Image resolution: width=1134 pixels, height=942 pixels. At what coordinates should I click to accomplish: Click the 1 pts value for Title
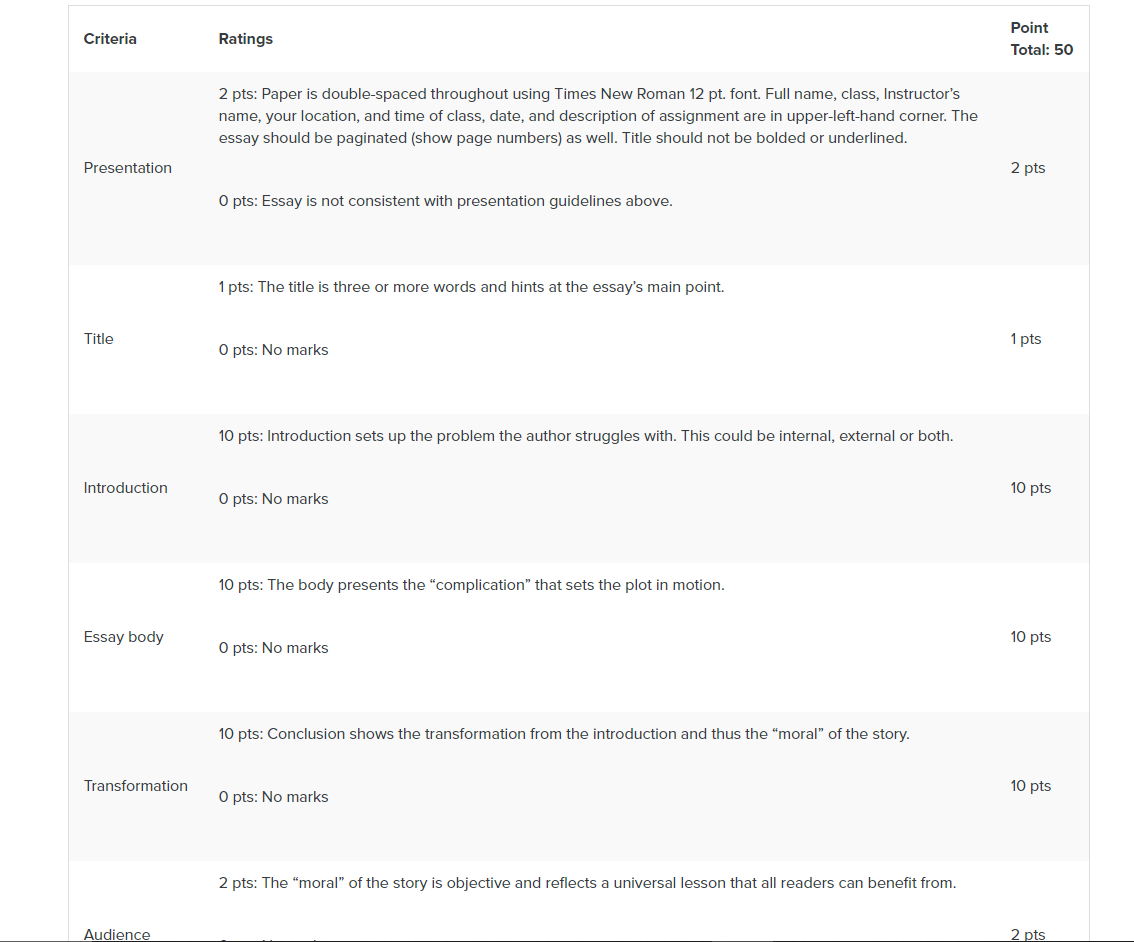tap(1026, 338)
